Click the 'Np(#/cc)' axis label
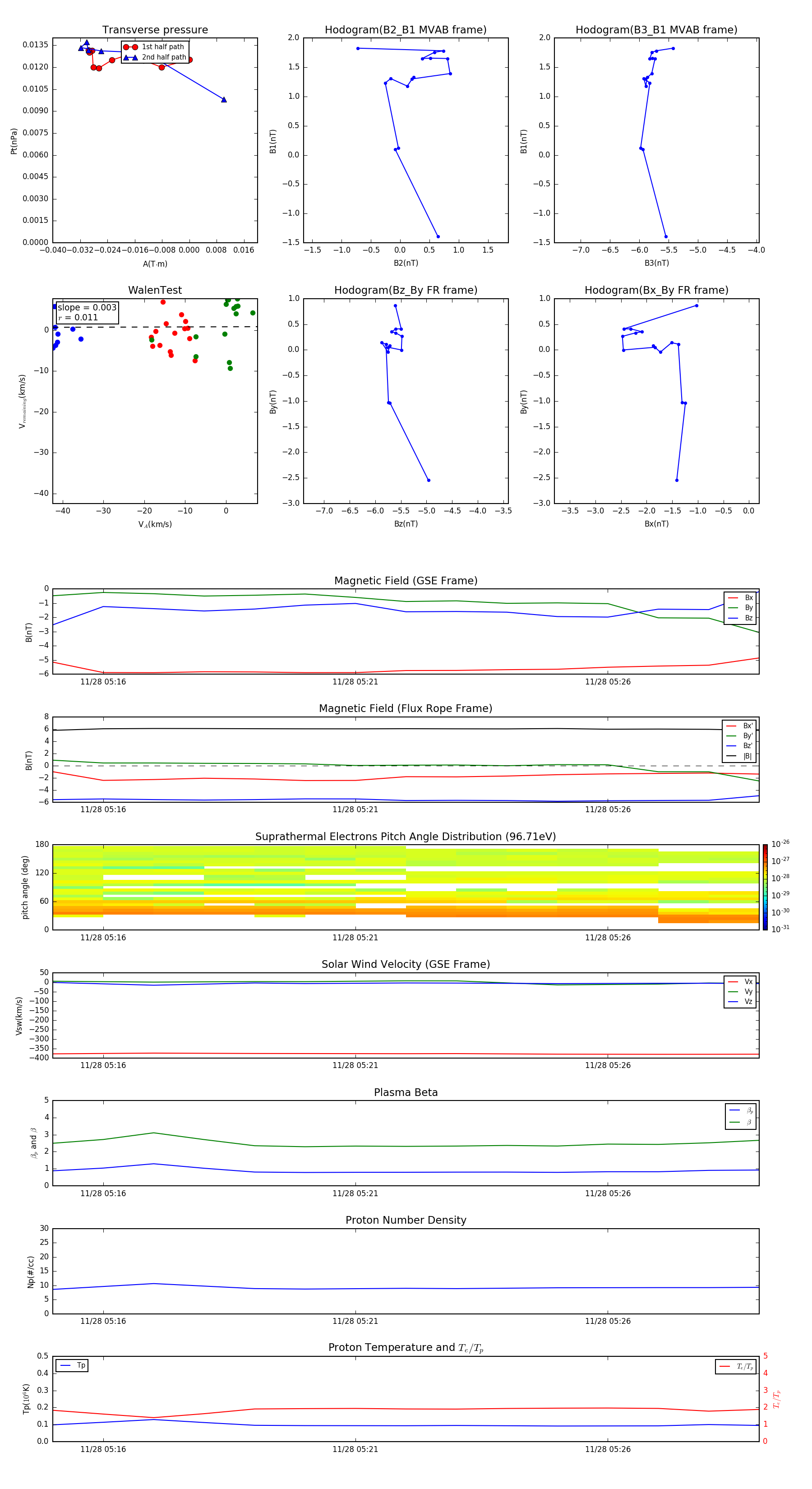 point(31,1272)
